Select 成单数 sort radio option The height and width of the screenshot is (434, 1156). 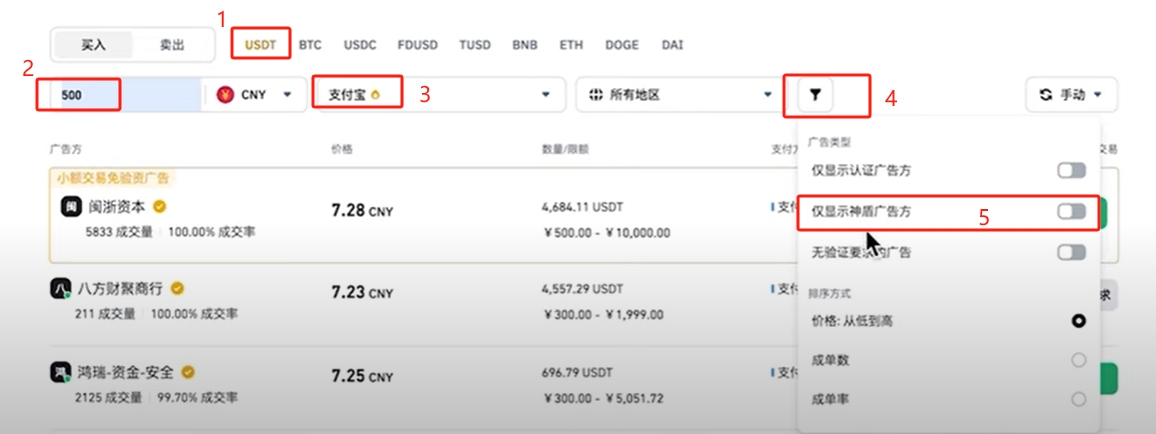(1079, 360)
